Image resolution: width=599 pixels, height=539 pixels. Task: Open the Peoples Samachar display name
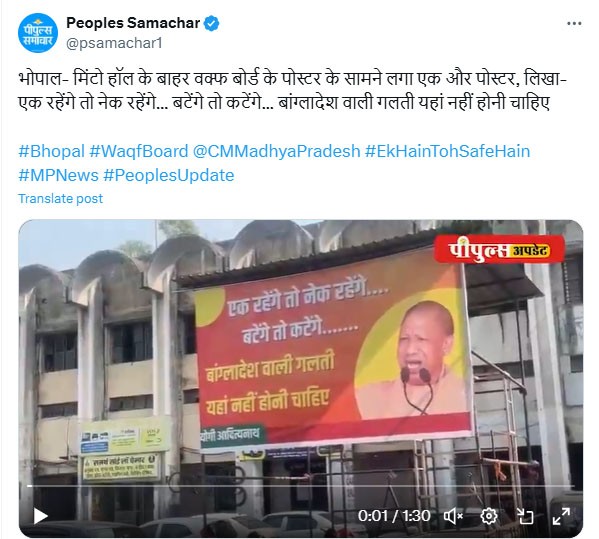[133, 23]
